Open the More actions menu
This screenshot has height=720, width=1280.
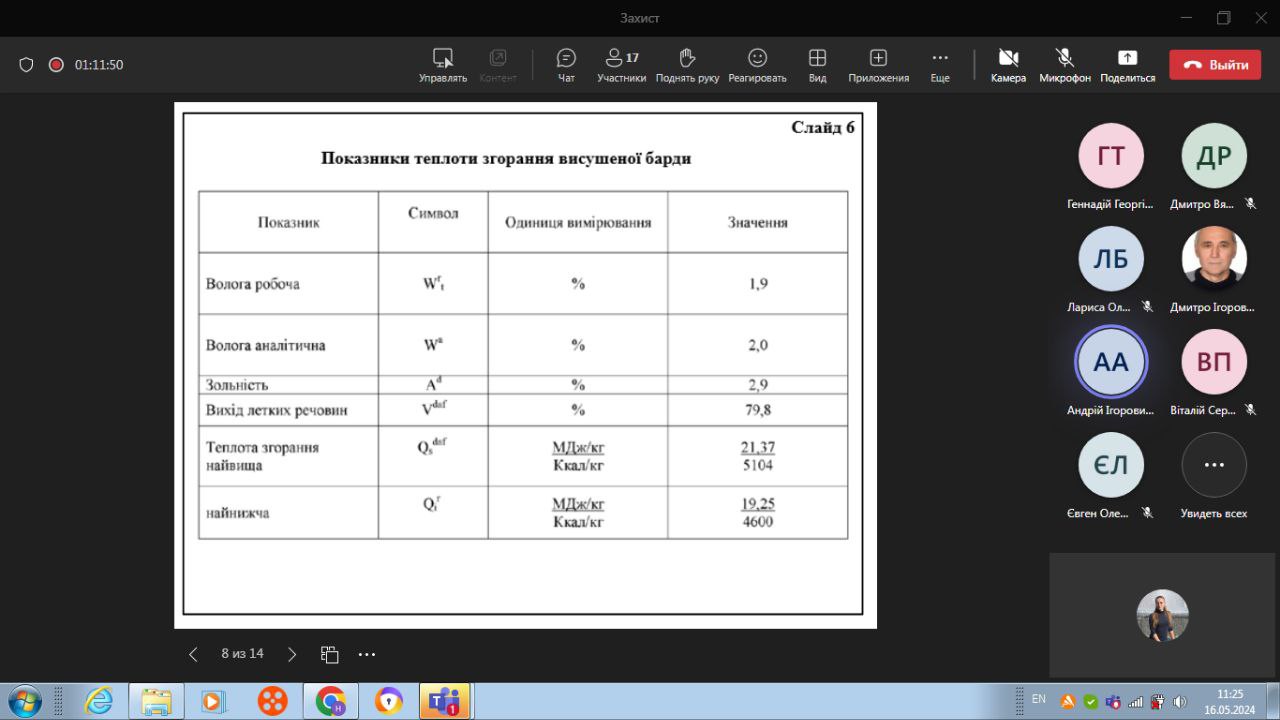click(940, 64)
